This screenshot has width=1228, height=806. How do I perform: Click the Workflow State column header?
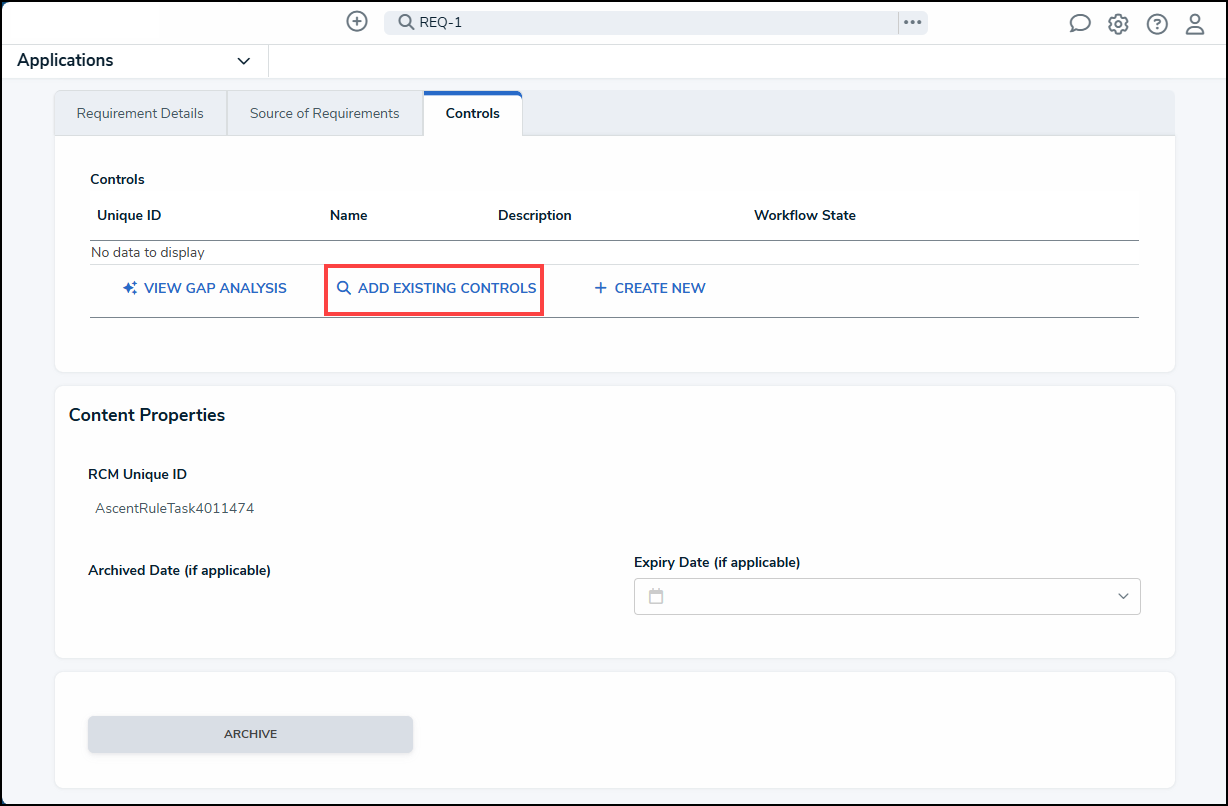pyautogui.click(x=805, y=215)
